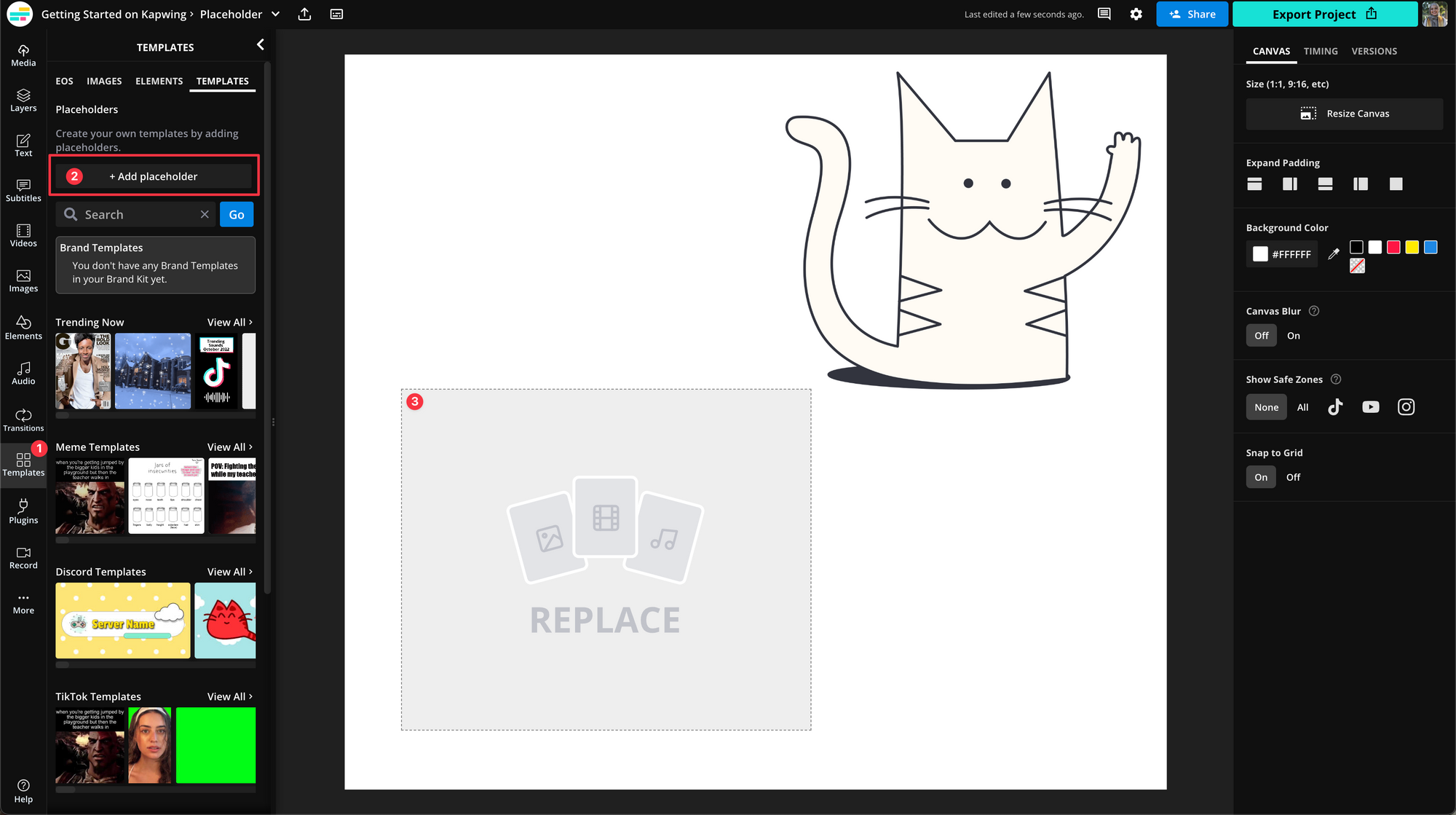Open project comments icon in header
The height and width of the screenshot is (815, 1456).
[1104, 14]
